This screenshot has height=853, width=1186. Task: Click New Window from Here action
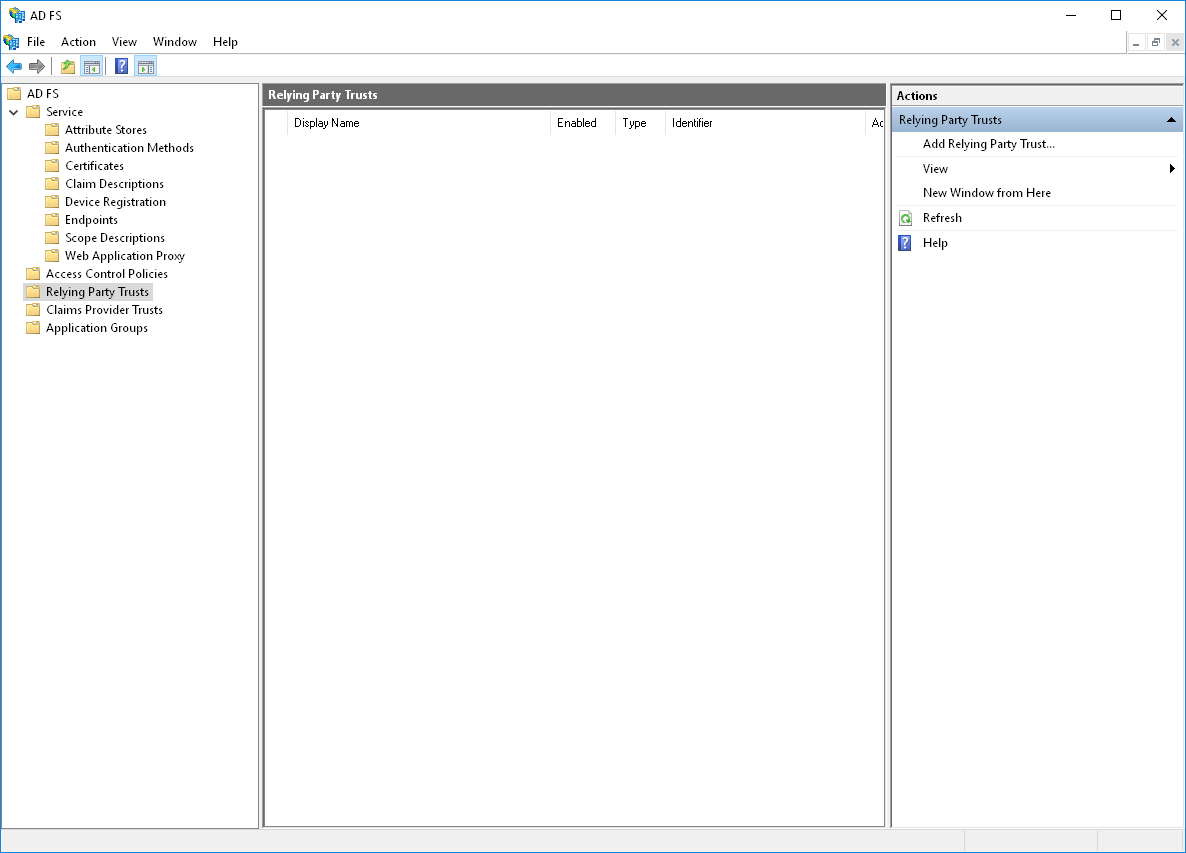tap(986, 193)
